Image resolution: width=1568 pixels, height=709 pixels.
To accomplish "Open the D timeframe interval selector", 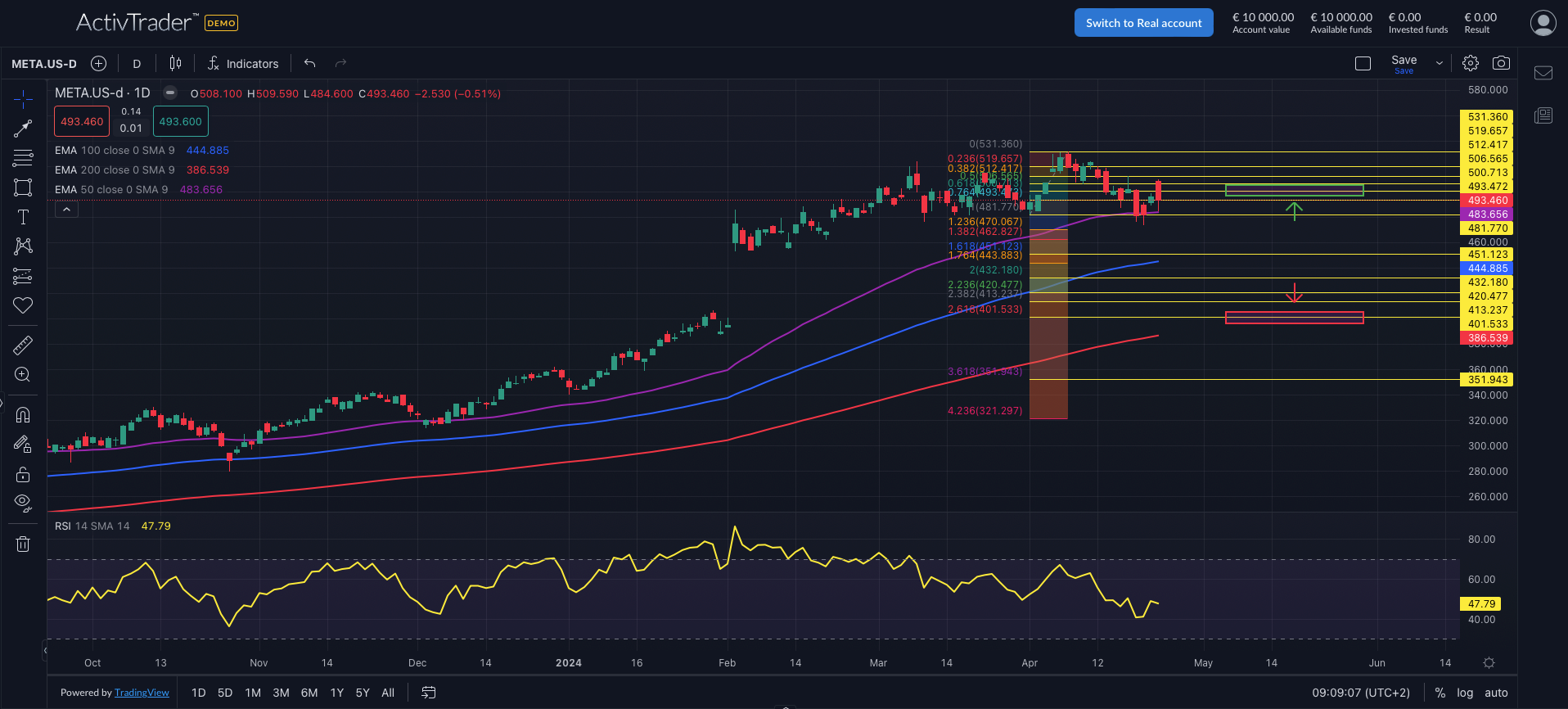I will 137,64.
